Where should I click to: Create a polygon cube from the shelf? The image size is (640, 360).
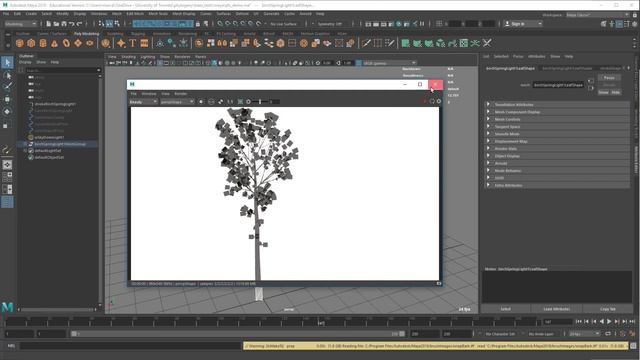coord(31,43)
